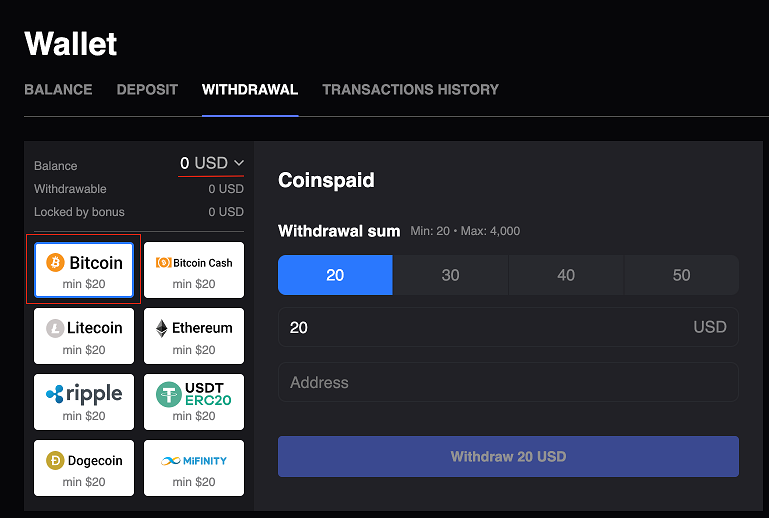This screenshot has height=518, width=769.
Task: Choose Bitcoin Cash withdrawal option
Action: [194, 270]
